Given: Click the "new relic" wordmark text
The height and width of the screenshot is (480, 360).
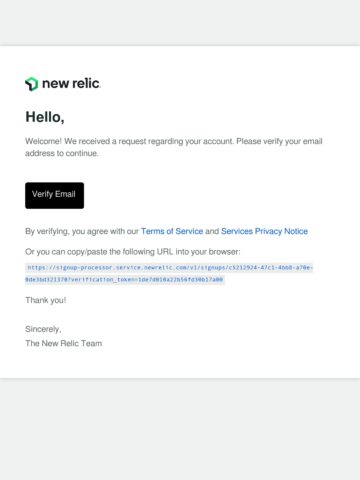Looking at the screenshot, I should (71, 83).
